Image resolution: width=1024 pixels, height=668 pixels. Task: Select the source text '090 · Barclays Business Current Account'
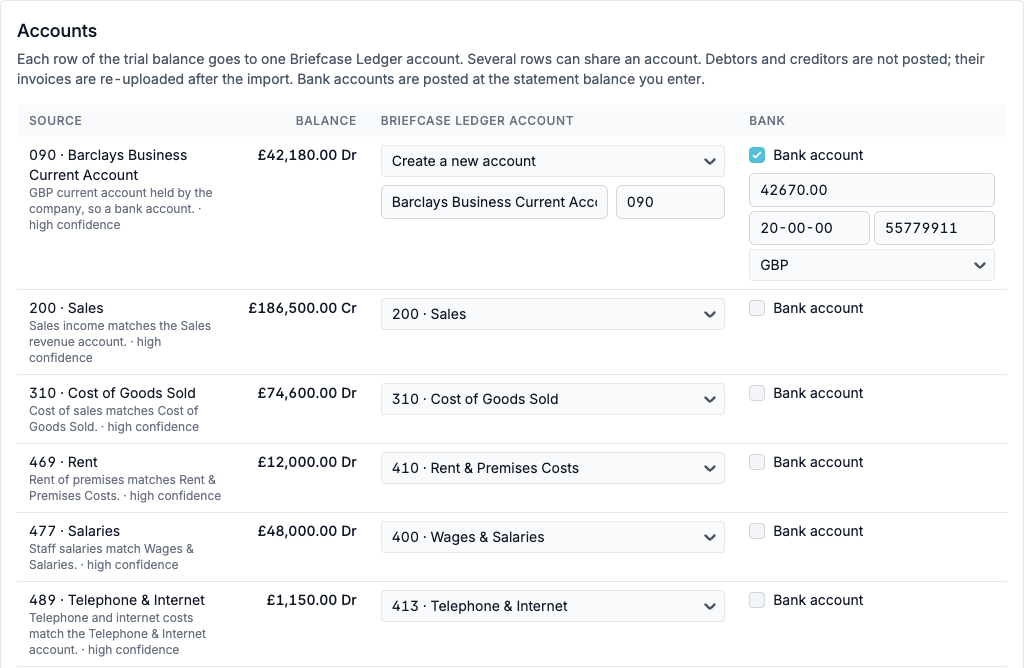pos(108,165)
